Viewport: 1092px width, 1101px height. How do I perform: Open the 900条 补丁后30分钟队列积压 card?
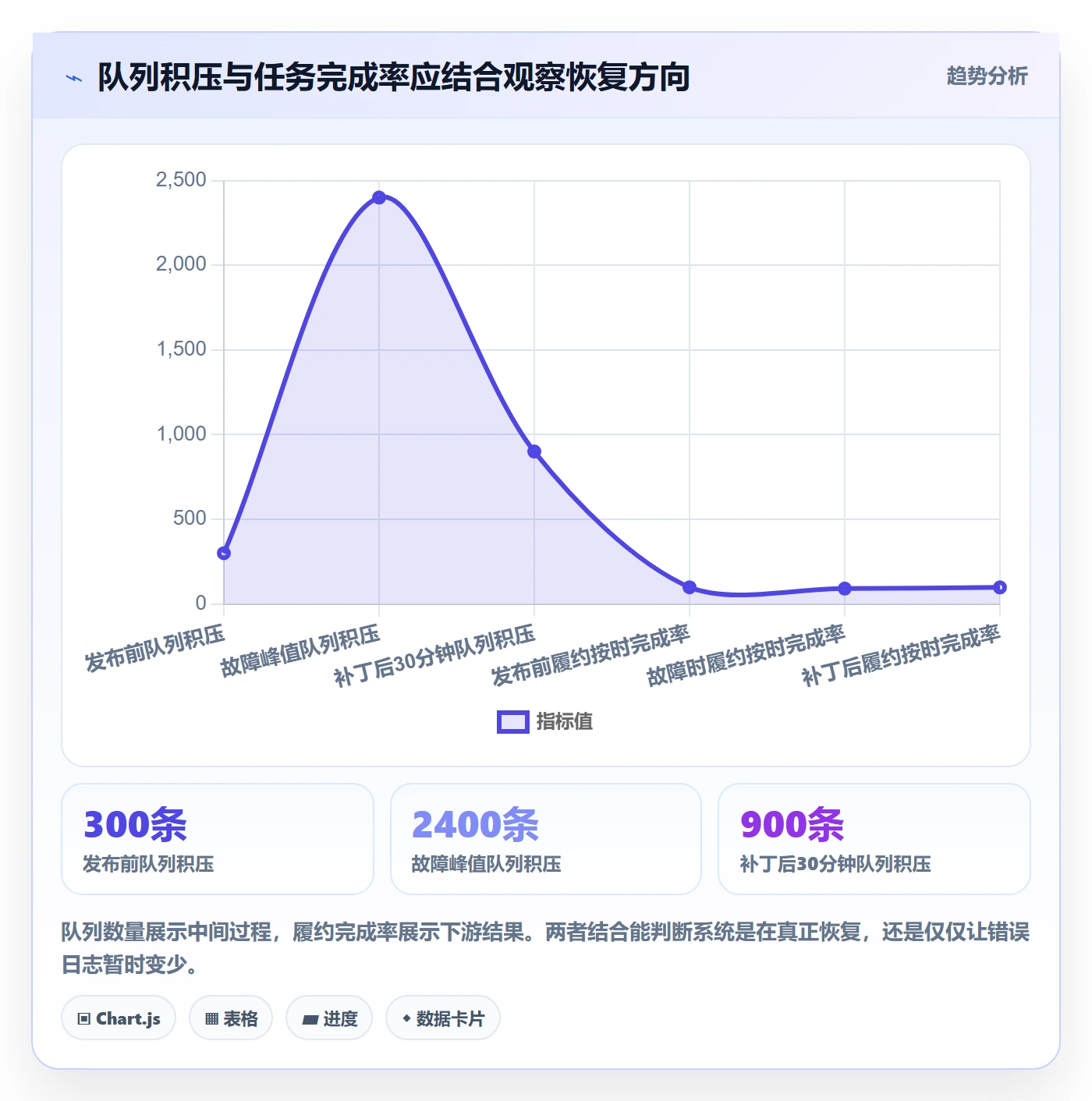[x=874, y=839]
